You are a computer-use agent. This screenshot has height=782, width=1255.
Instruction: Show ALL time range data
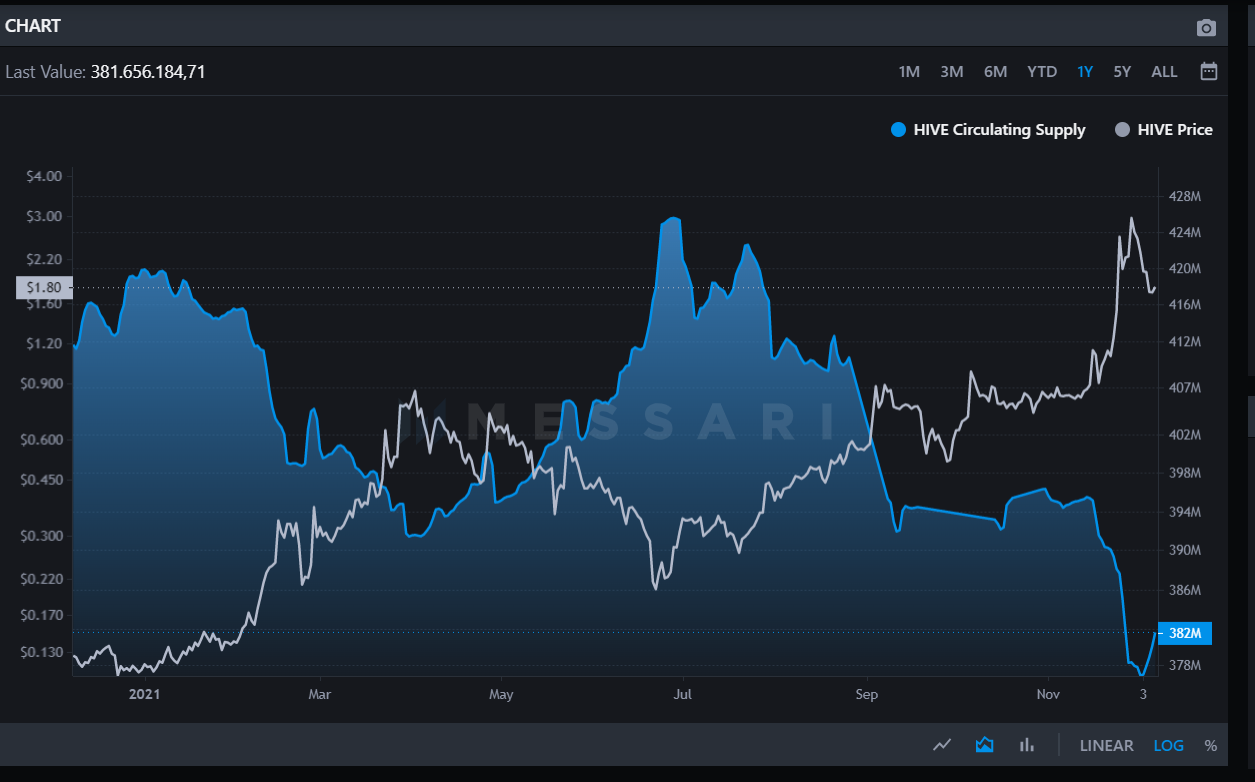tap(1164, 72)
